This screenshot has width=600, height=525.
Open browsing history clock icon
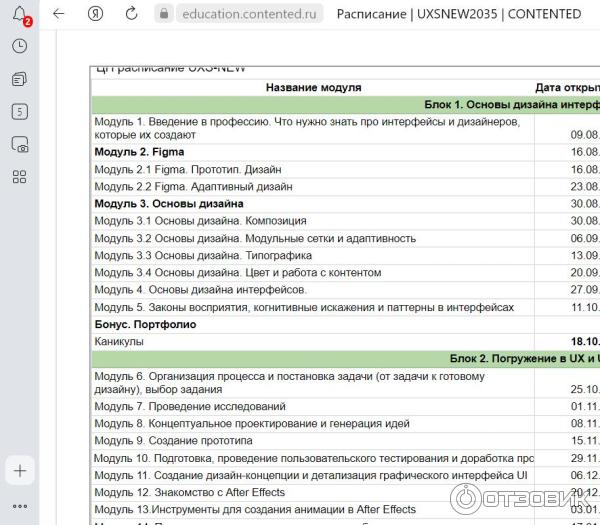click(x=19, y=46)
